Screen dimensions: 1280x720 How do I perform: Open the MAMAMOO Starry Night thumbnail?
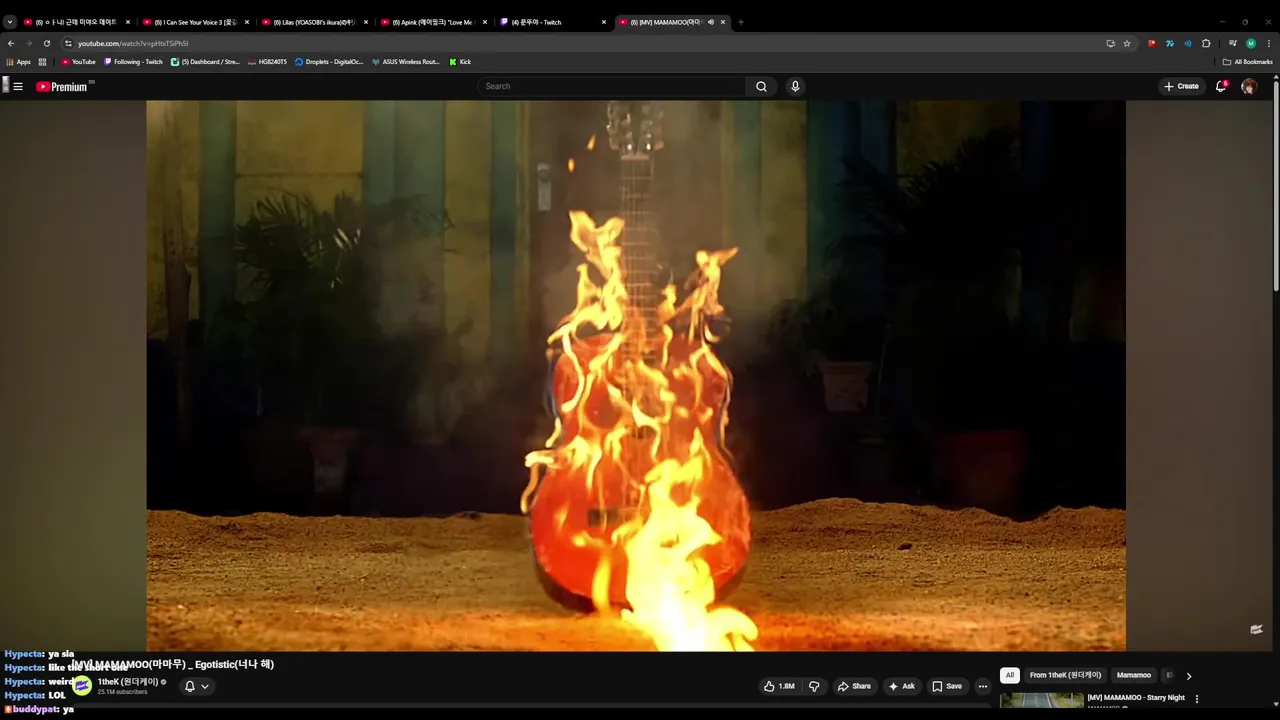pyautogui.click(x=1041, y=702)
